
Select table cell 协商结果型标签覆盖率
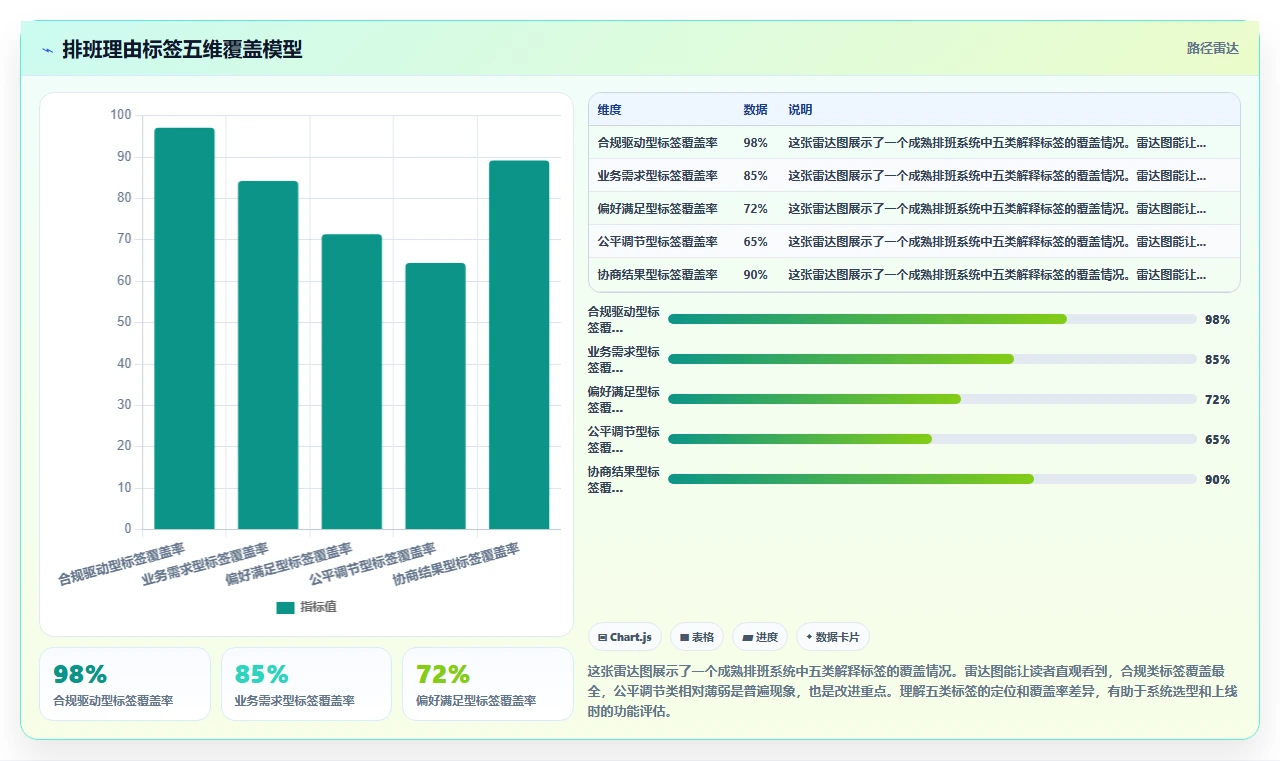click(x=657, y=275)
